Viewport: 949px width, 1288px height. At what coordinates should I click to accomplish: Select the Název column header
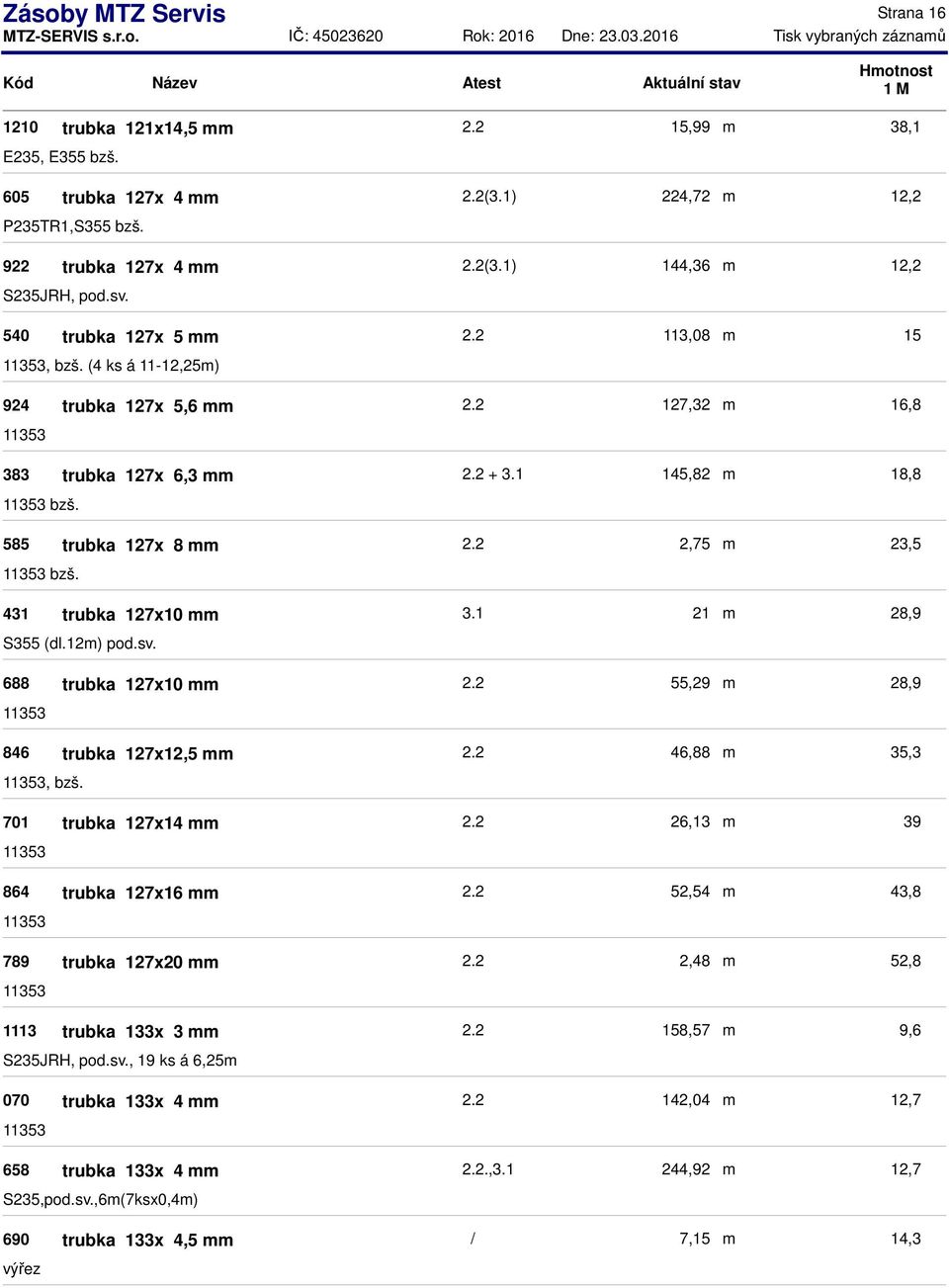[174, 83]
